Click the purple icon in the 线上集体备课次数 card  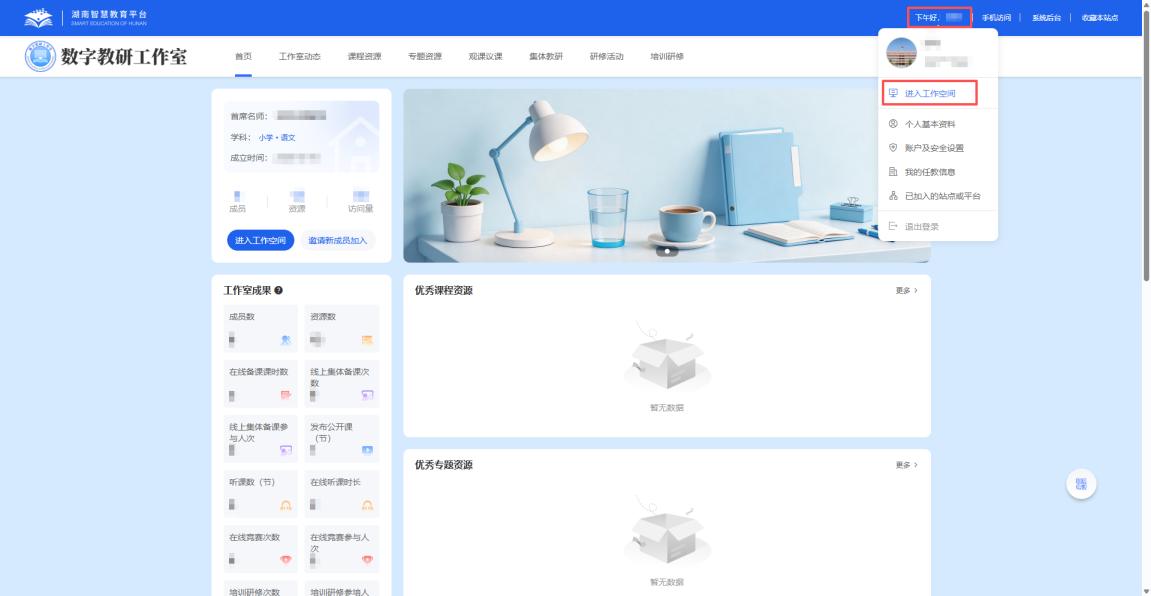click(x=367, y=395)
